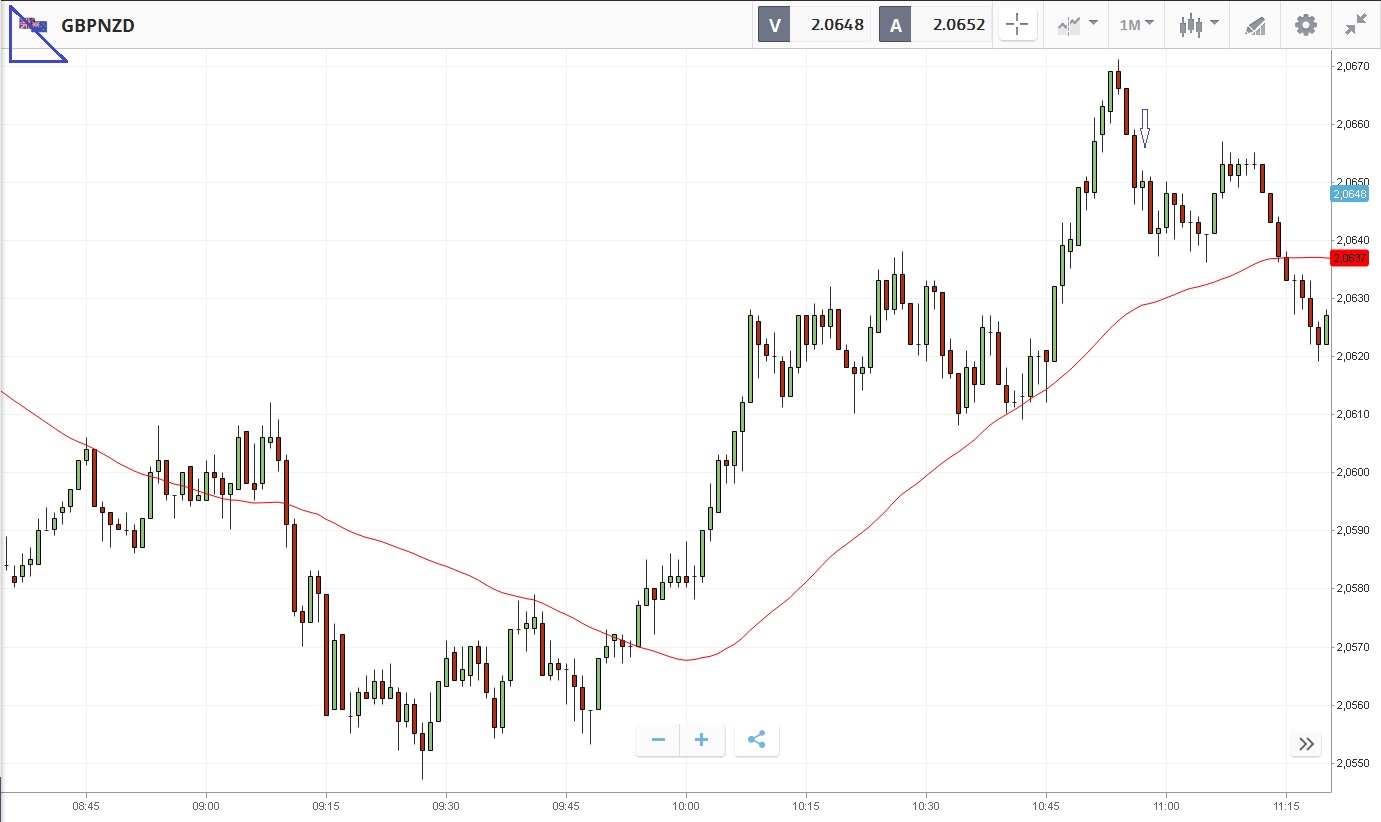Click the V sell price 2.0648 button
Image resolution: width=1381 pixels, height=822 pixels.
coord(814,25)
